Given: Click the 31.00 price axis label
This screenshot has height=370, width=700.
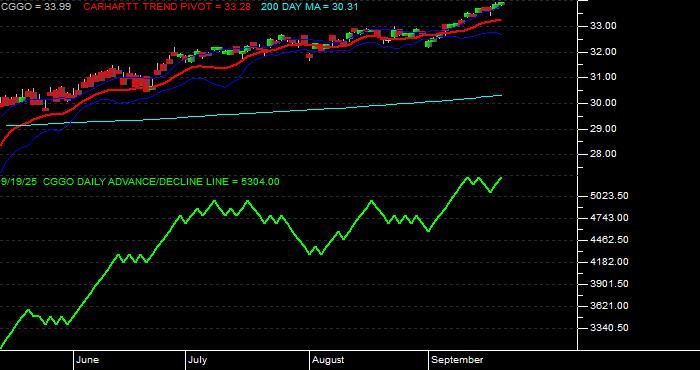Looking at the screenshot, I should [x=602, y=77].
